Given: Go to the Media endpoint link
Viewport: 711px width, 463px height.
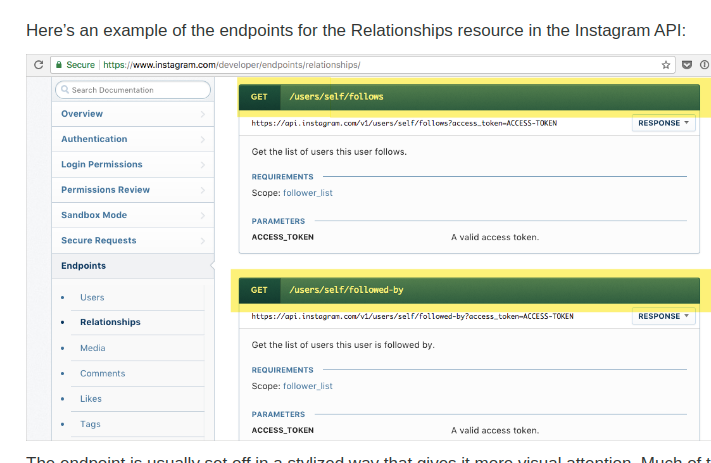Looking at the screenshot, I should tap(93, 348).
